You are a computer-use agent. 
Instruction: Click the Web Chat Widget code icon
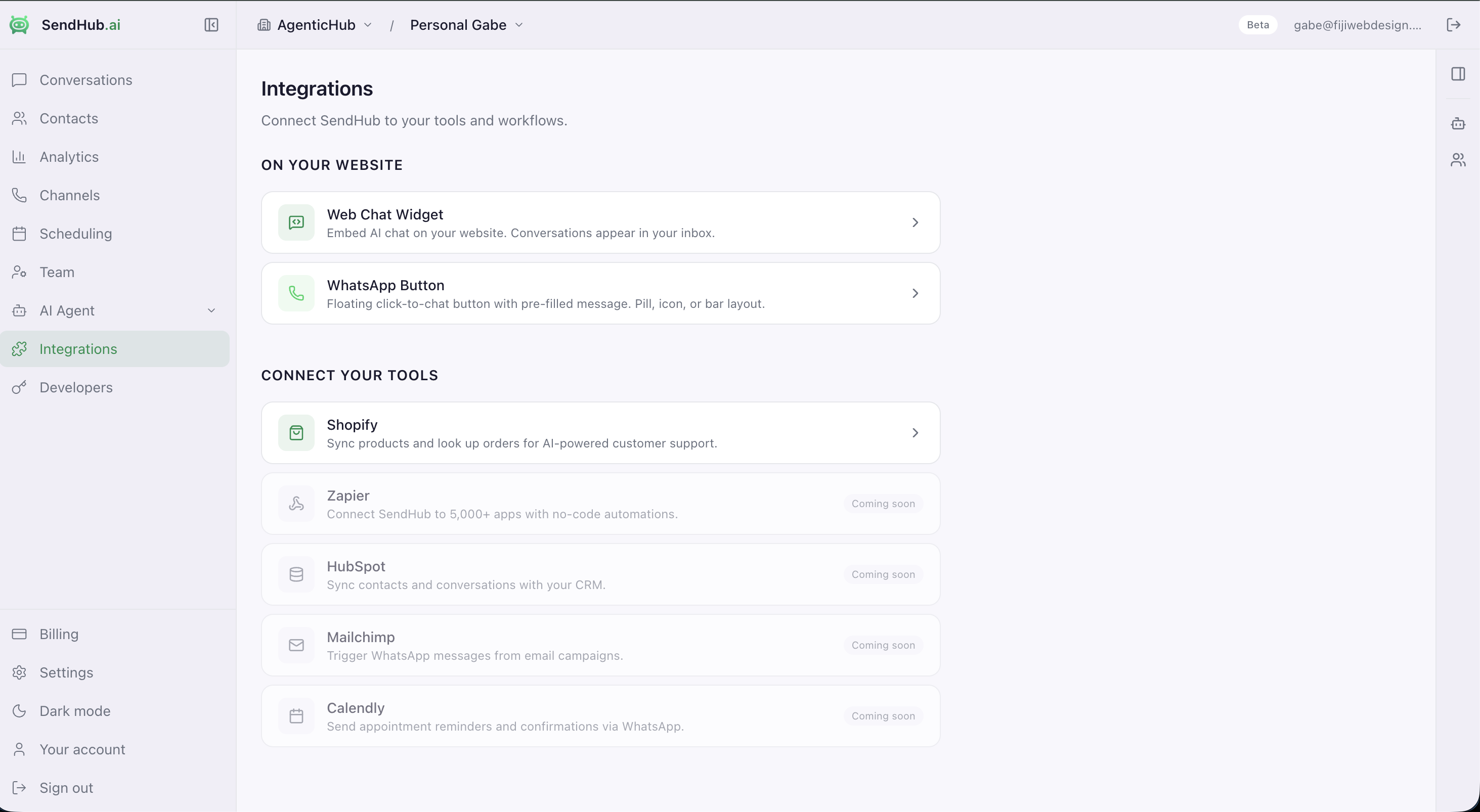[x=296, y=222]
